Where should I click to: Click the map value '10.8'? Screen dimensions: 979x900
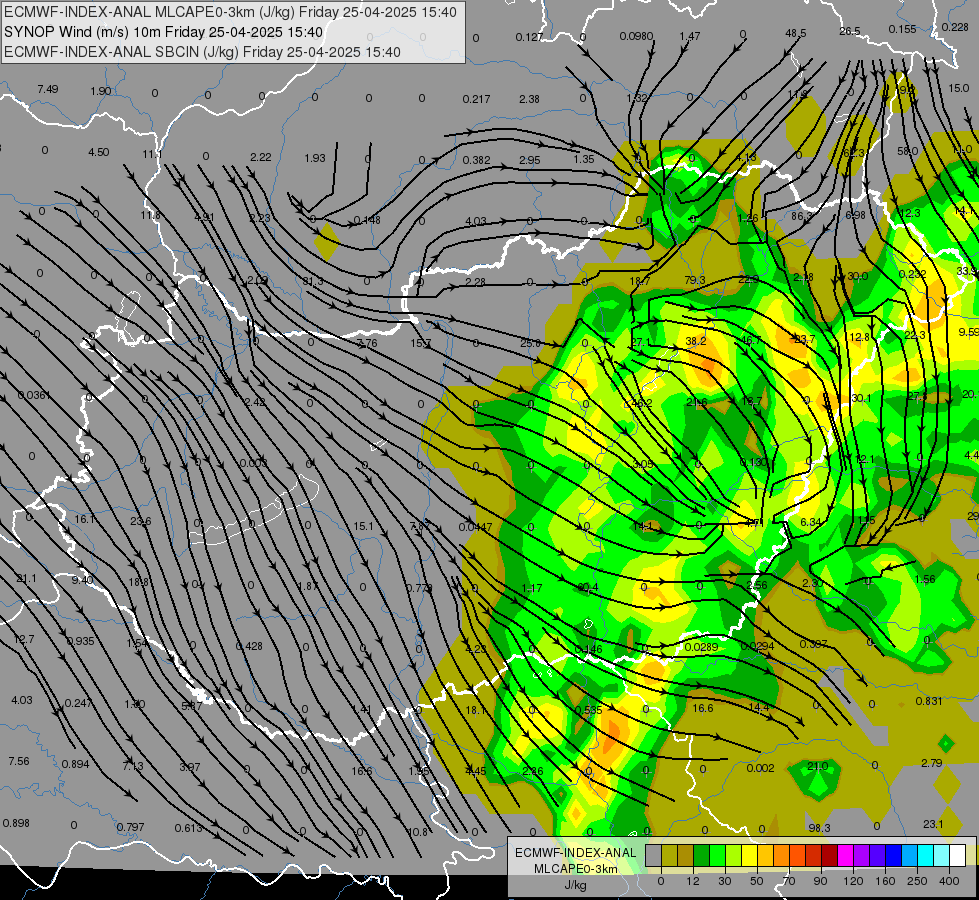coord(417,833)
